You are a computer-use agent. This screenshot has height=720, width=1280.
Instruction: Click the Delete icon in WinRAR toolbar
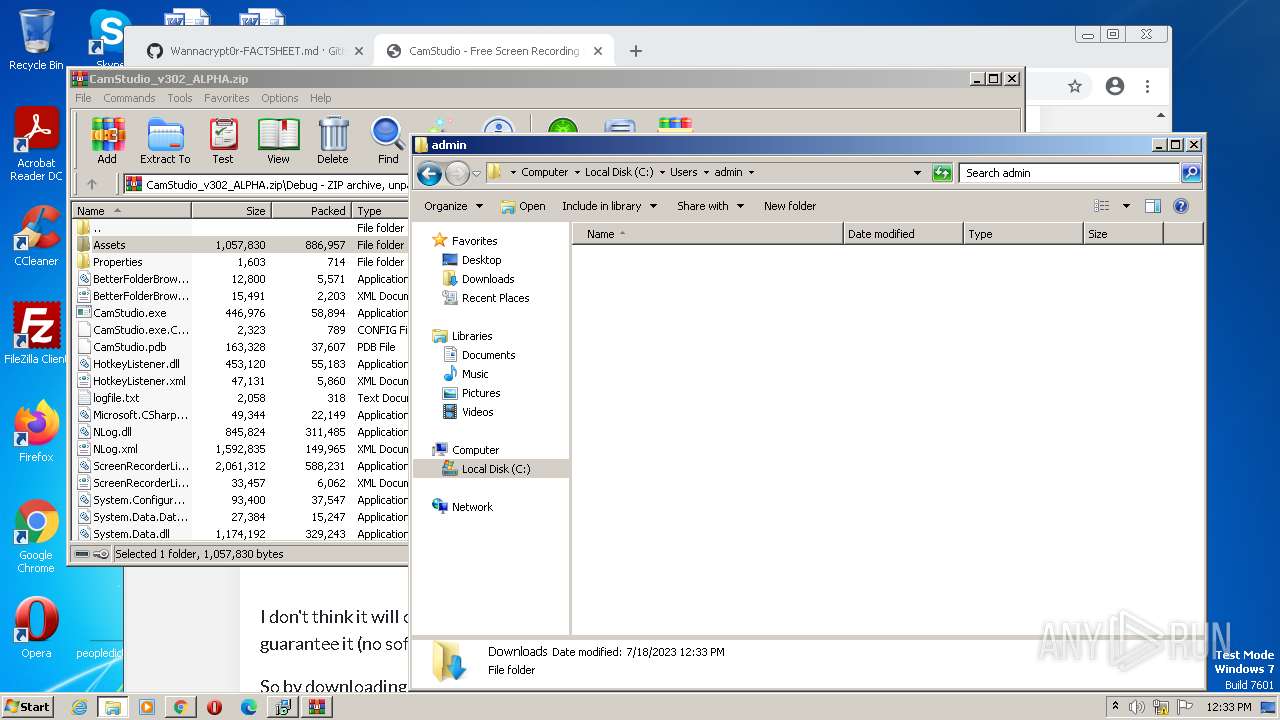point(333,140)
